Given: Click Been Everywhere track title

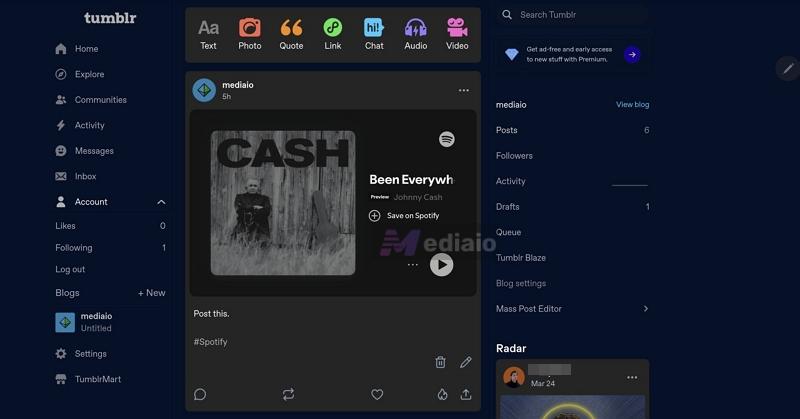Looking at the screenshot, I should point(411,180).
